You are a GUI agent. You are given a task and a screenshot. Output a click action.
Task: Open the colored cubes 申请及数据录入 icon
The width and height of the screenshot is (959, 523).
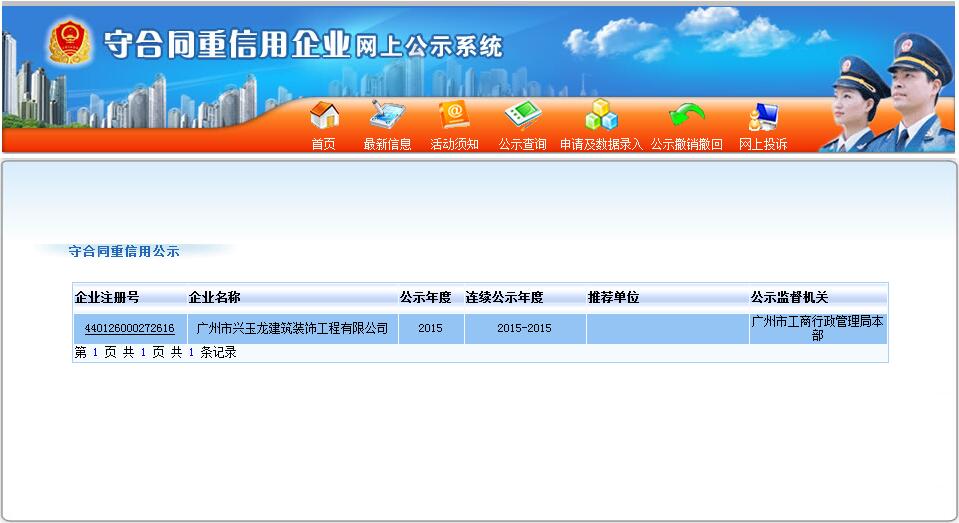(x=601, y=115)
